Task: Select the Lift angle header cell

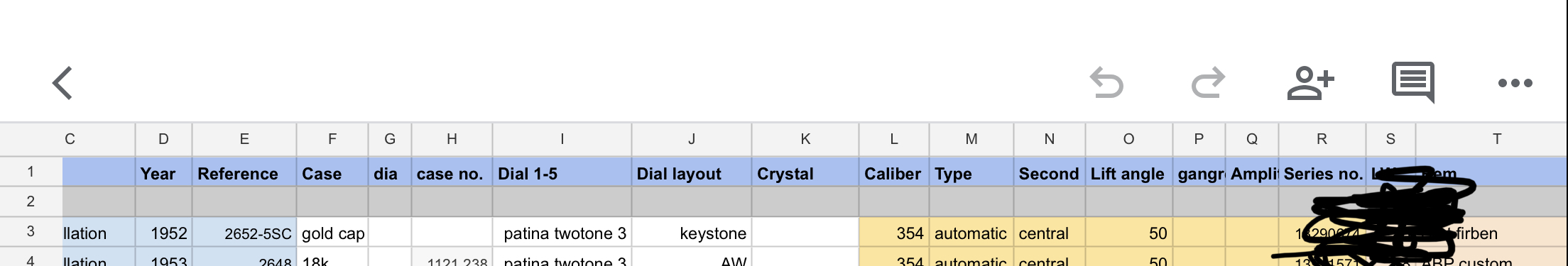Action: pyautogui.click(x=1128, y=172)
